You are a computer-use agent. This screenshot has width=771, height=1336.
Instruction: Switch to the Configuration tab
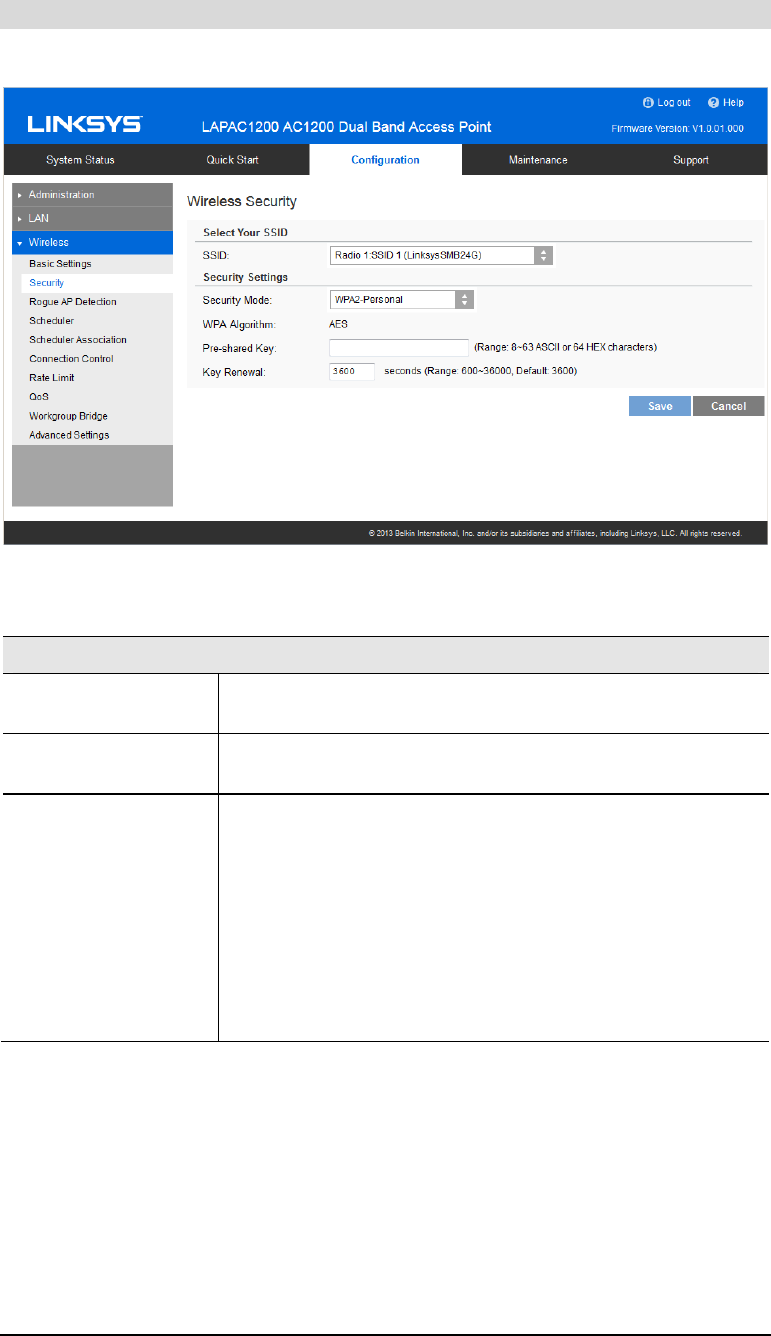click(x=385, y=160)
